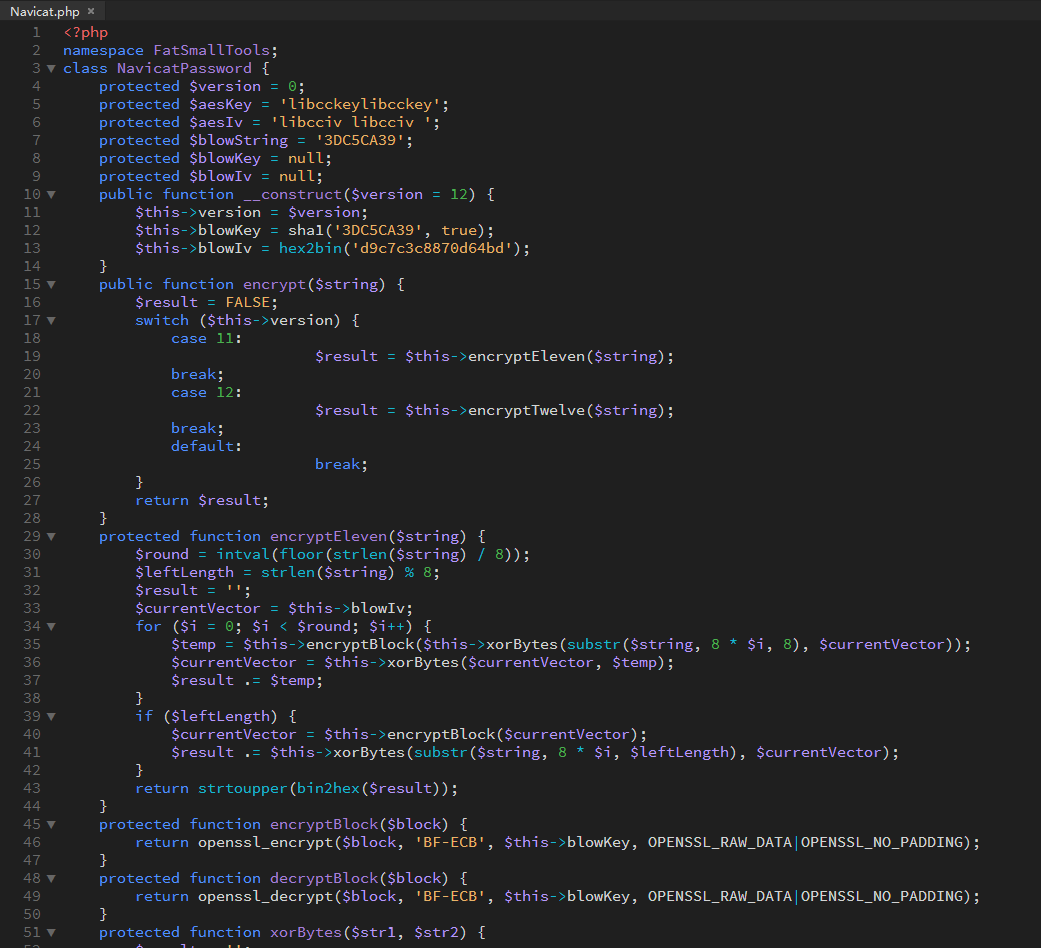Fold the for loop at line 34

(51, 626)
